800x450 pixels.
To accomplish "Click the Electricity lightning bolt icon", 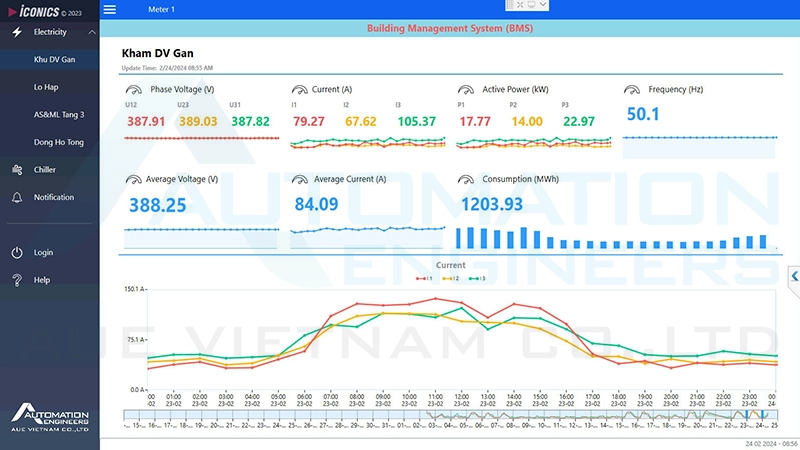I will [x=17, y=32].
